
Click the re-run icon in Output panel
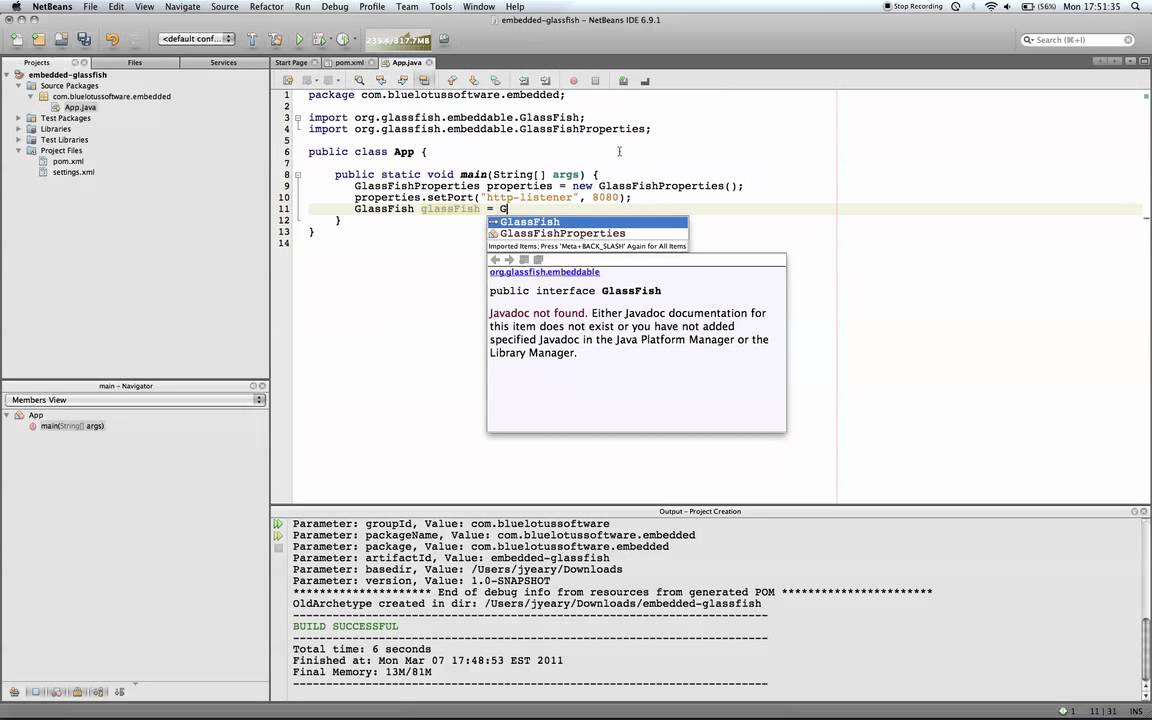click(278, 525)
